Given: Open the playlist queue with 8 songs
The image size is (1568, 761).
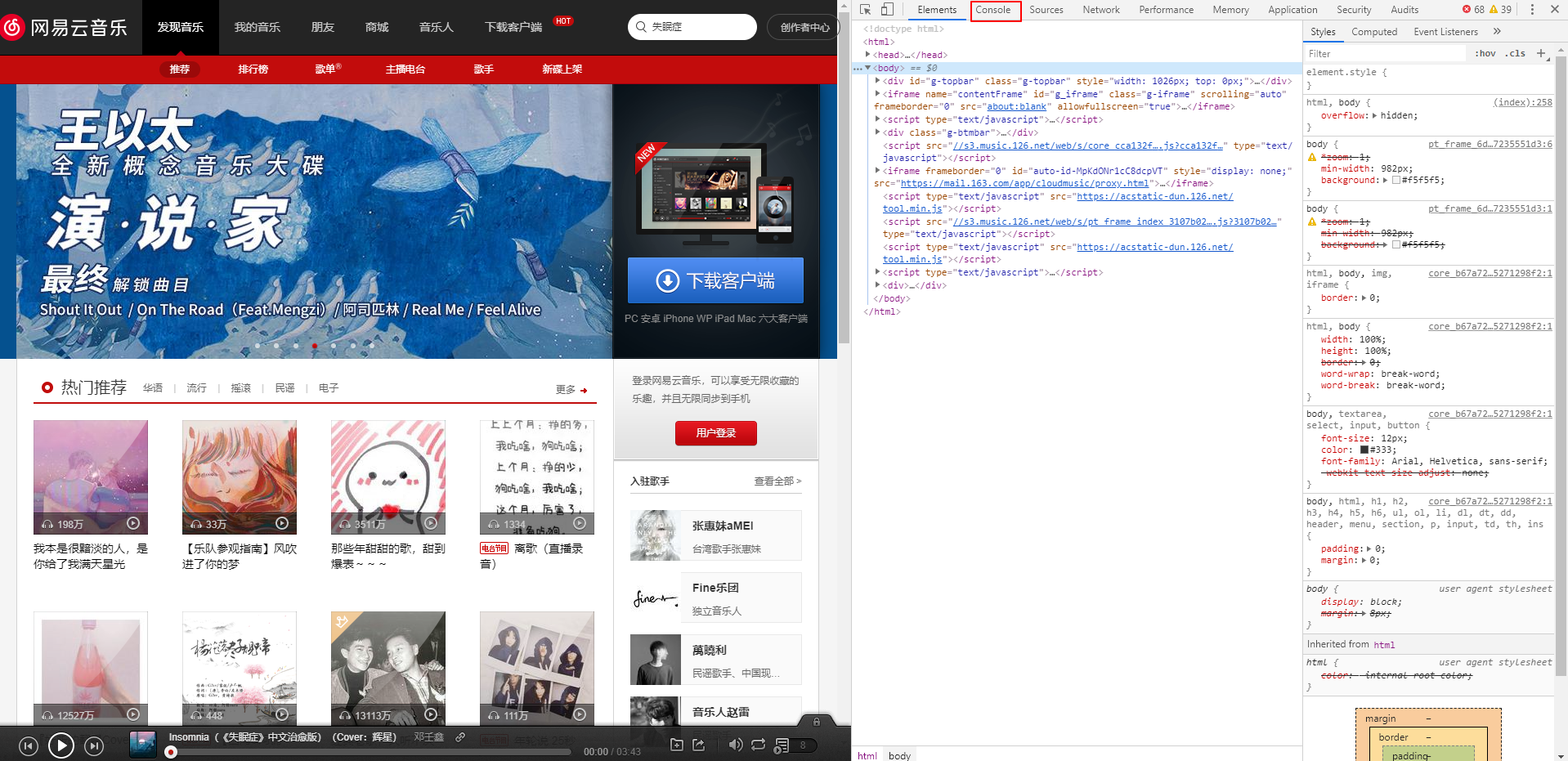Looking at the screenshot, I should [794, 745].
